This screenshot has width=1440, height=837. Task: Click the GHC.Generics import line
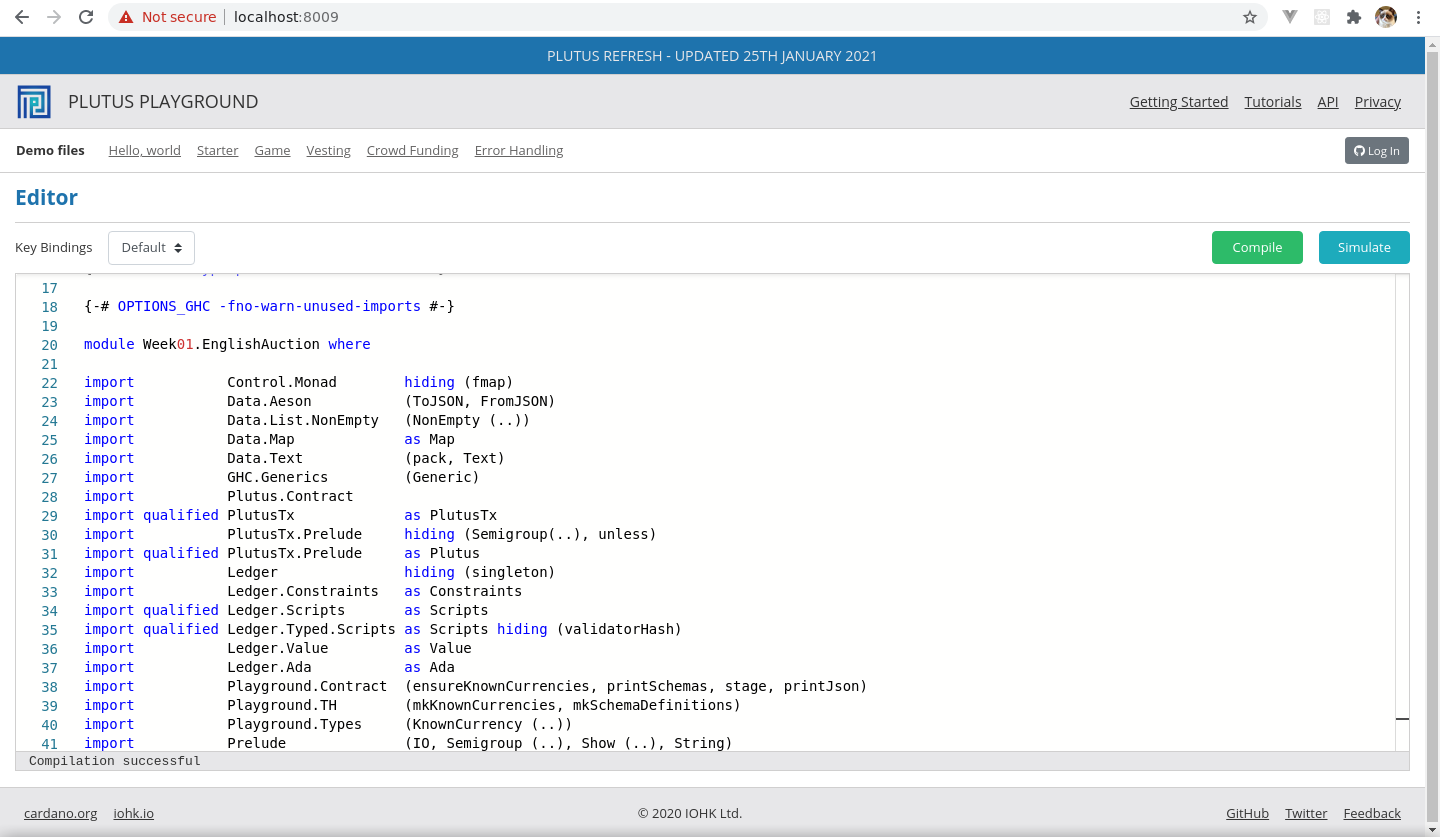(x=282, y=477)
